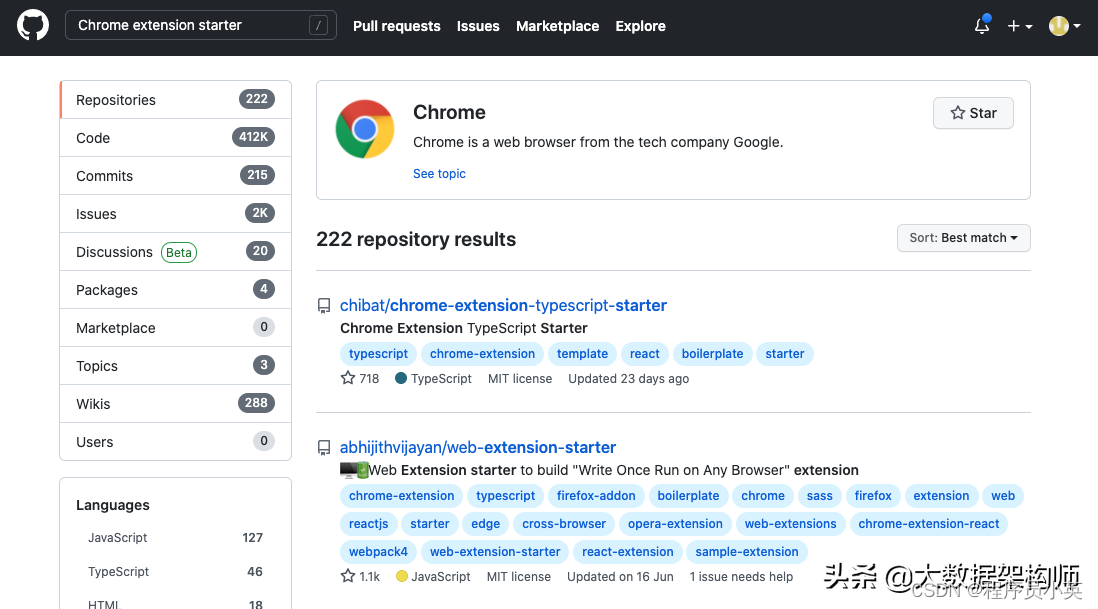Click 'Updated 23 days ago' text
This screenshot has height=609, width=1098.
(x=629, y=379)
